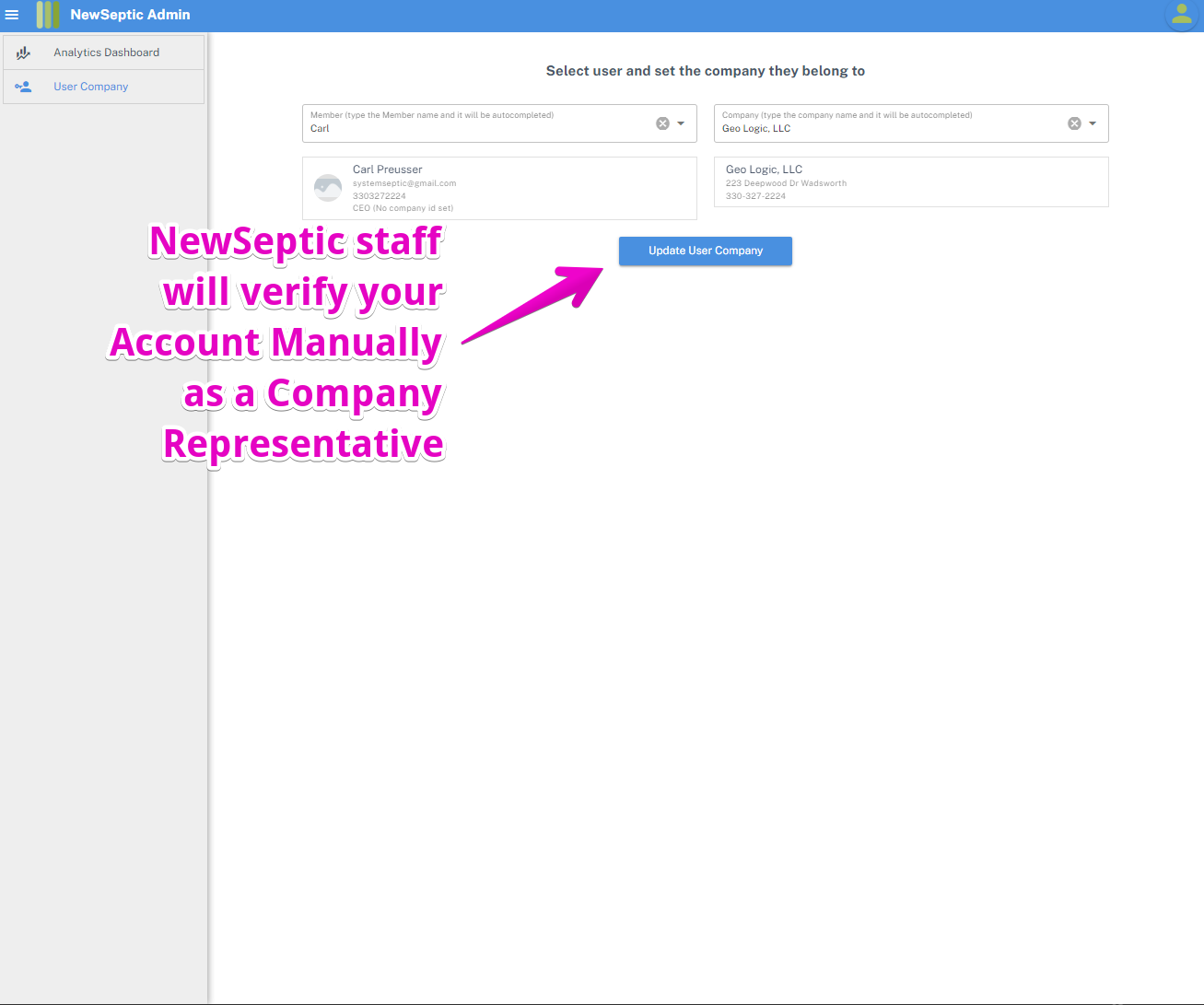
Task: Click the Analytics Dashboard chart icon
Action: [x=24, y=53]
